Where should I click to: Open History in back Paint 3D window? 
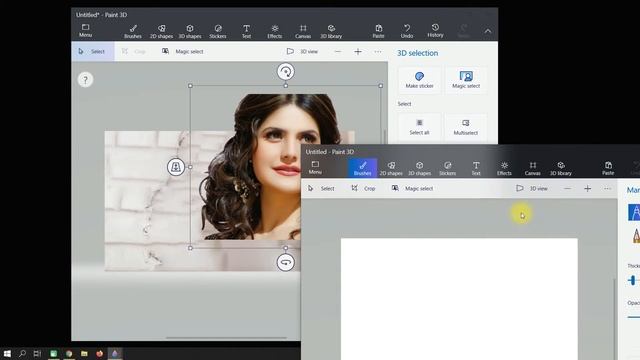435,31
